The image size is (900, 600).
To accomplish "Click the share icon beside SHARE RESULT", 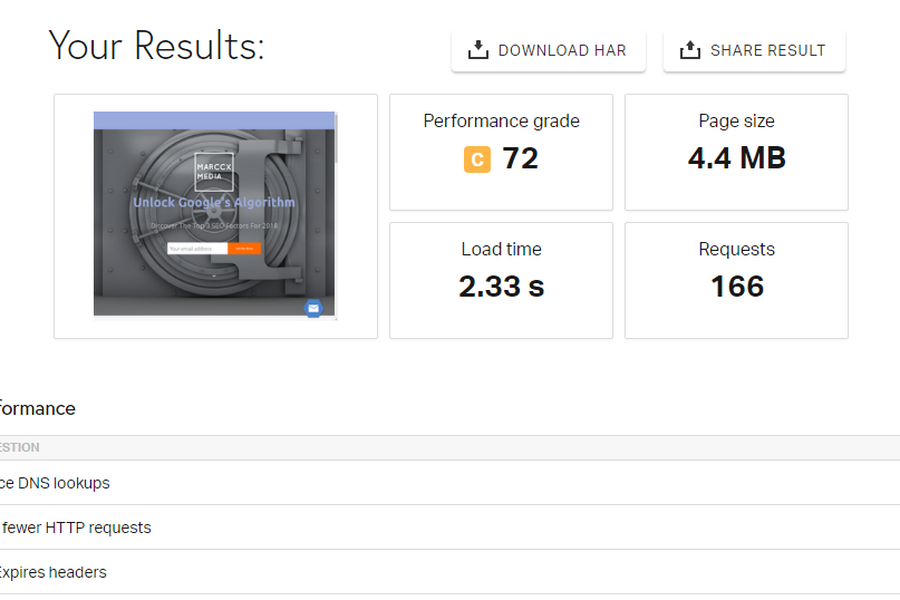I will (690, 50).
